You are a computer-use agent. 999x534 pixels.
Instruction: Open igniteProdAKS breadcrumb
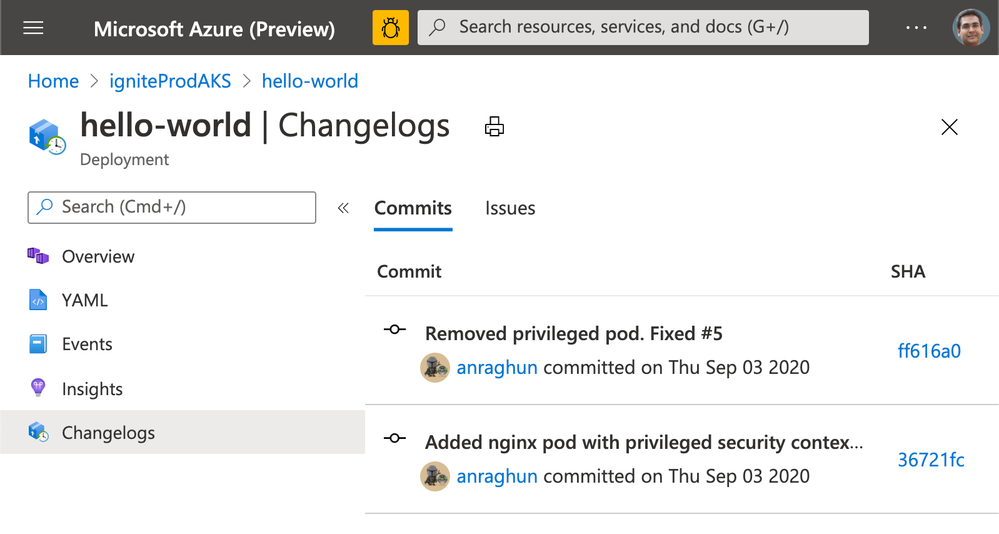click(x=170, y=81)
